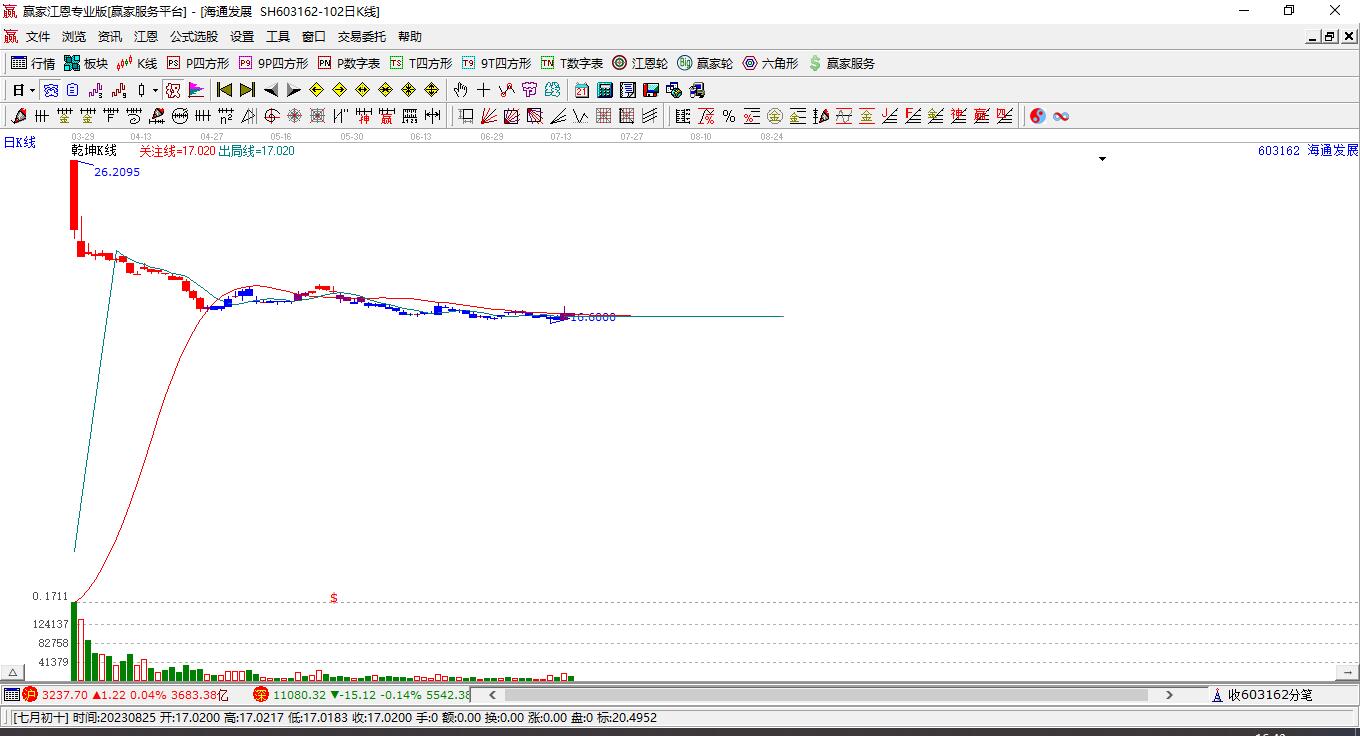Expand the candlestick style dropdown arrow
The image size is (1360, 736).
155,90
